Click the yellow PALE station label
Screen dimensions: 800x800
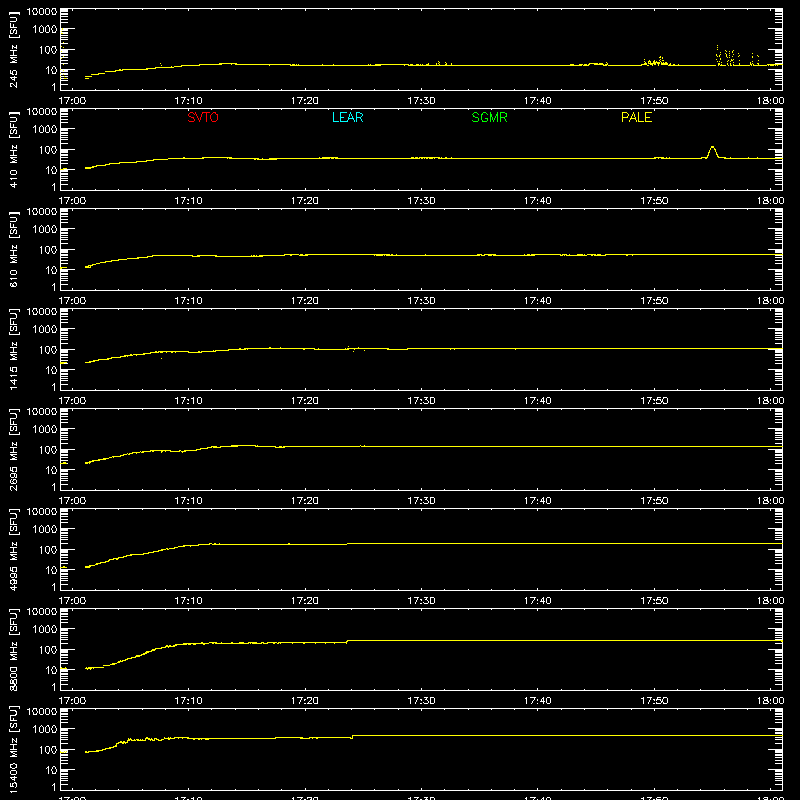coord(636,117)
